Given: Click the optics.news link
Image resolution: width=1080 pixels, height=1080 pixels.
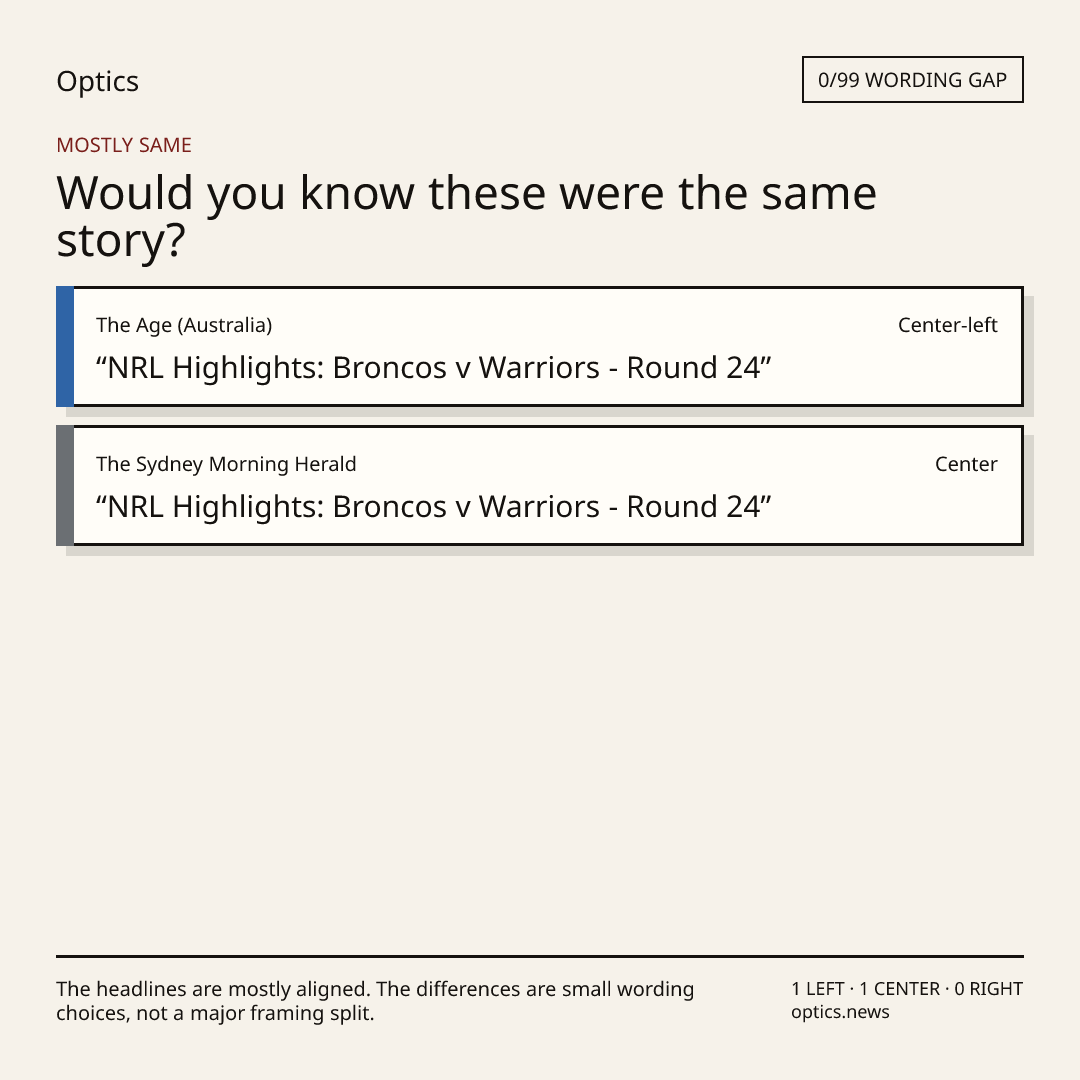Looking at the screenshot, I should [840, 1012].
